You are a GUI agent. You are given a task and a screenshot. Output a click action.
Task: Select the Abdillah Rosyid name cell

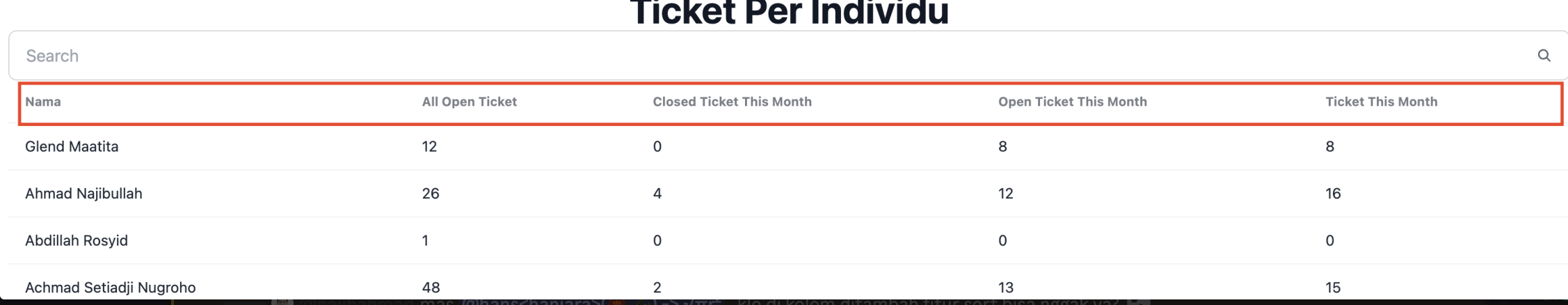[x=77, y=241]
